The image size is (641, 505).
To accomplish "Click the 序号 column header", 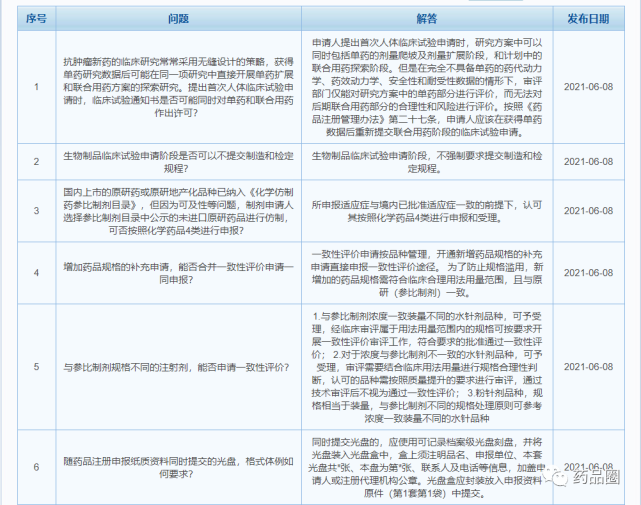I will [x=36, y=19].
